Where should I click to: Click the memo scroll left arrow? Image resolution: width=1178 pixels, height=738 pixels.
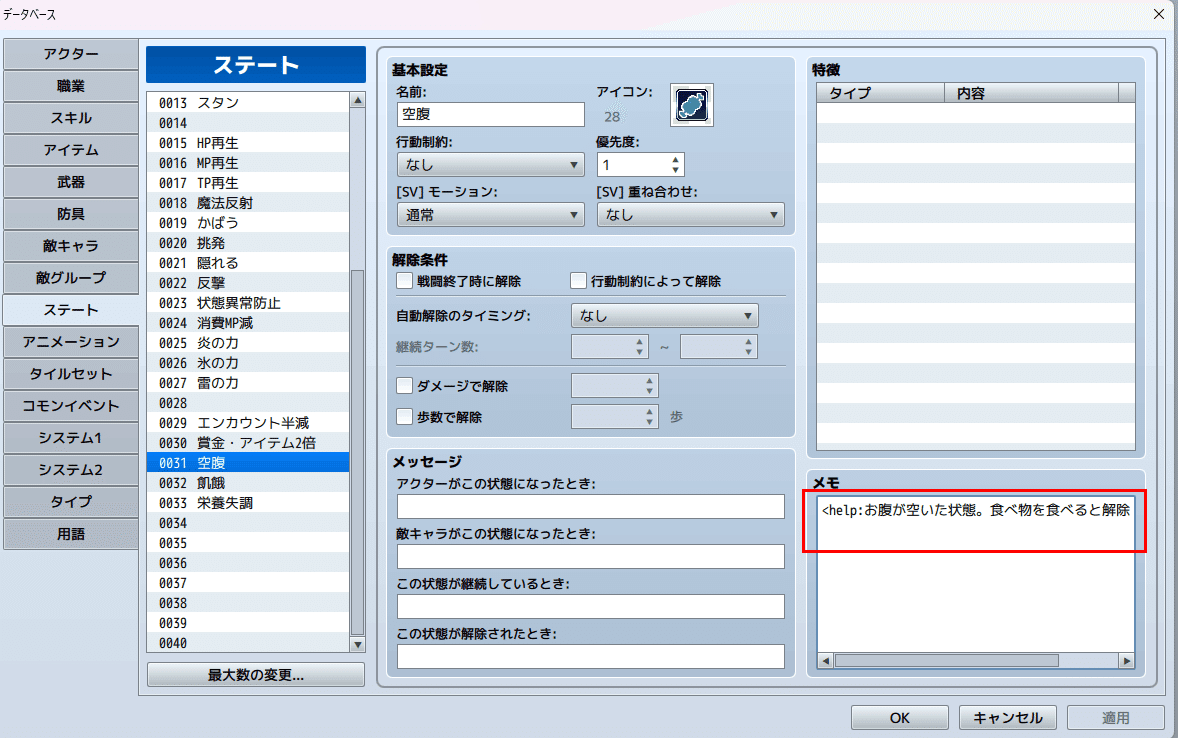826,661
